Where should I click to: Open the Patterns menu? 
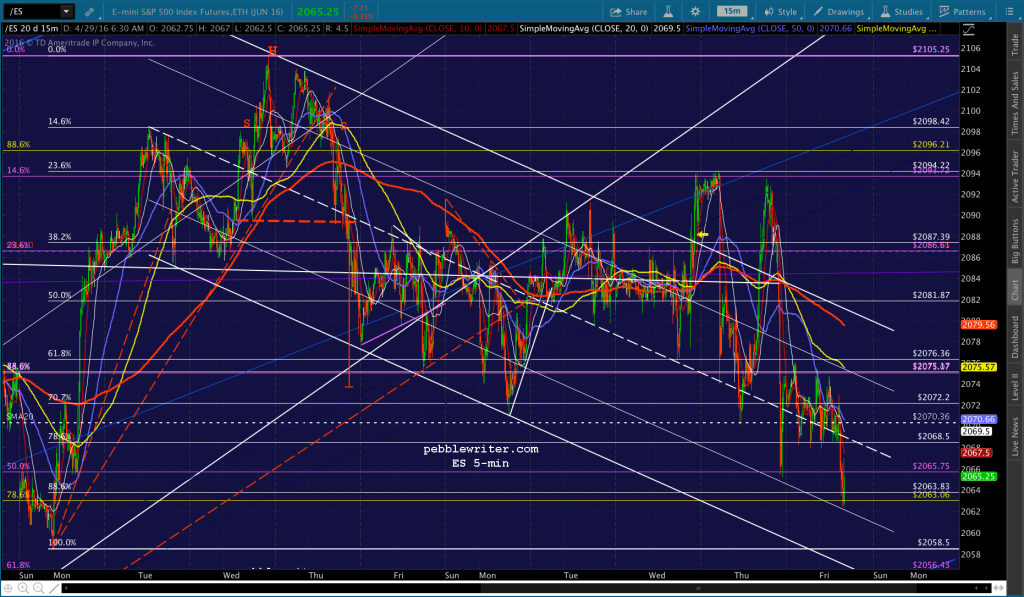point(963,12)
